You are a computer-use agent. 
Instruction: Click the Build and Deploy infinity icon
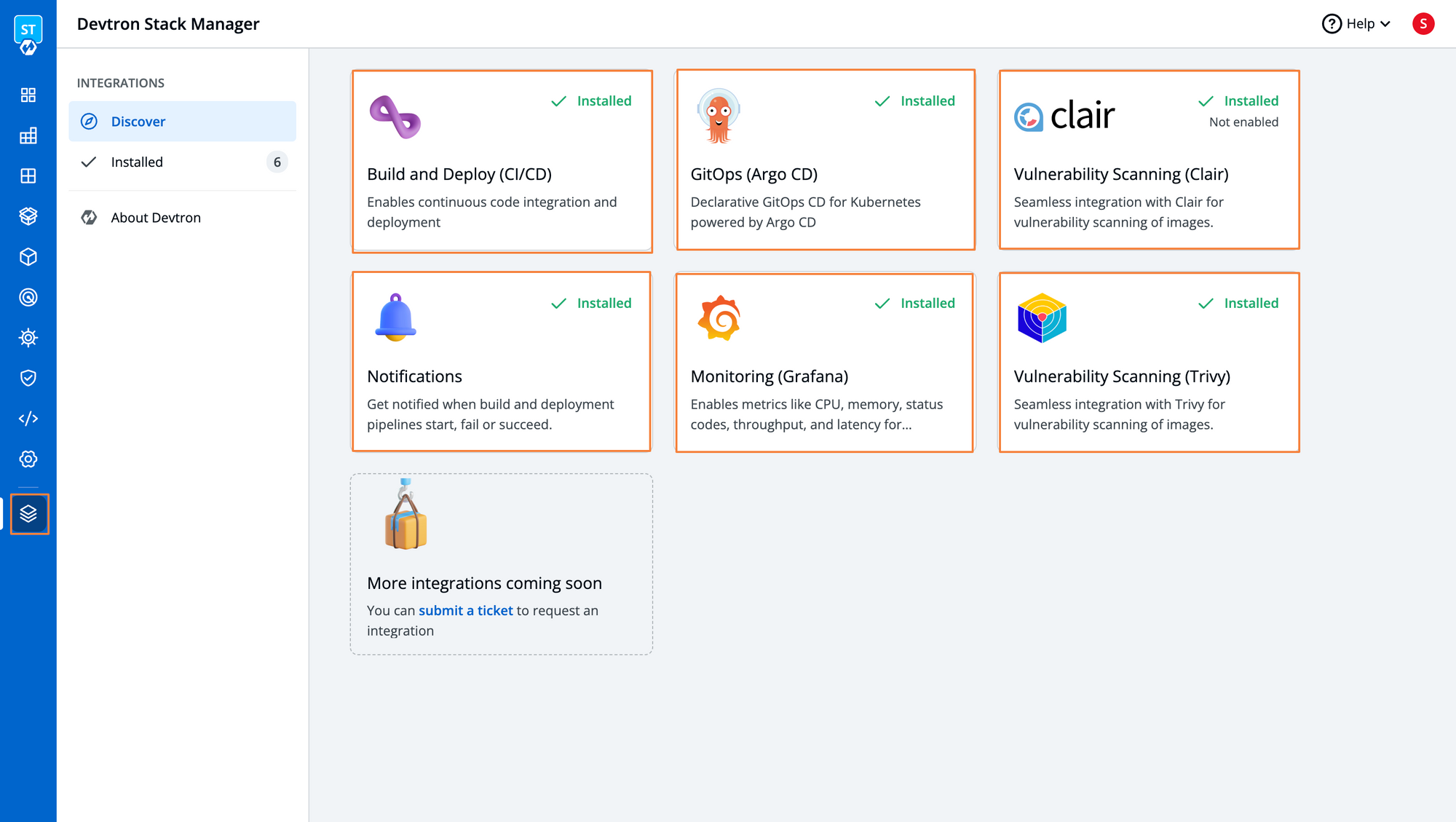pos(395,116)
